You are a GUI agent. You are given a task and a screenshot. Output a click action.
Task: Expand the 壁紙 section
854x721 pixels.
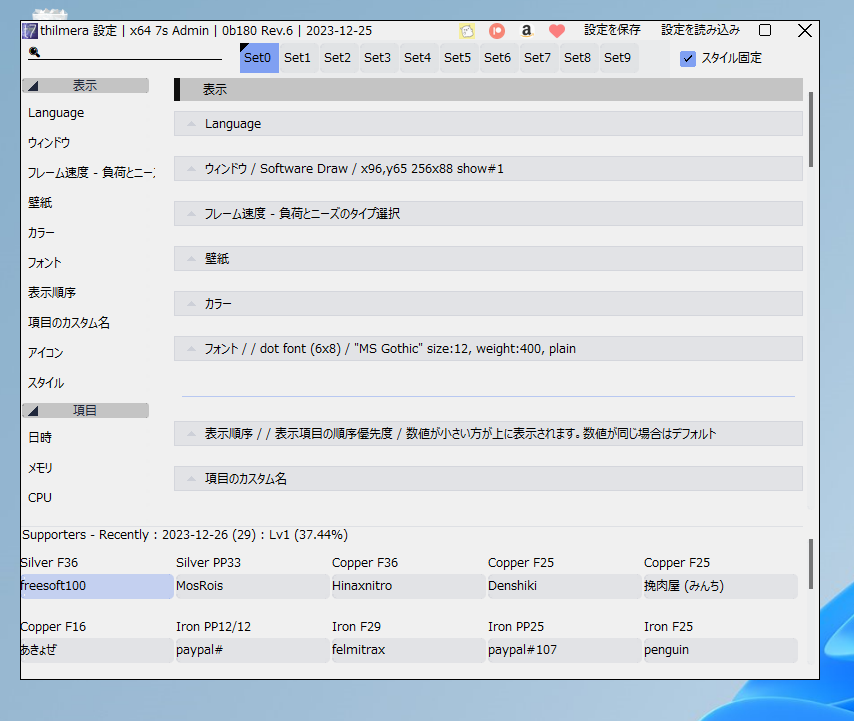click(488, 259)
